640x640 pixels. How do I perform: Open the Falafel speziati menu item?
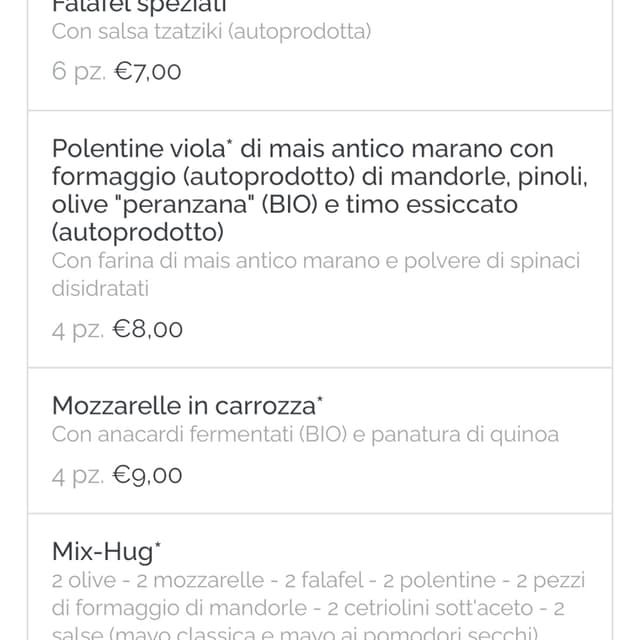320,55
